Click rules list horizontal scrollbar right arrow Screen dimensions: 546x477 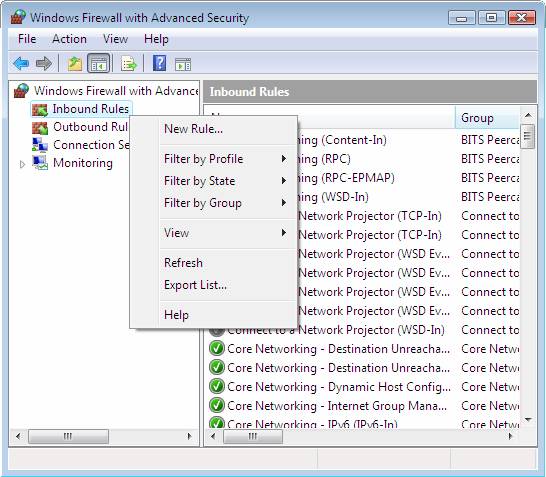click(510, 436)
